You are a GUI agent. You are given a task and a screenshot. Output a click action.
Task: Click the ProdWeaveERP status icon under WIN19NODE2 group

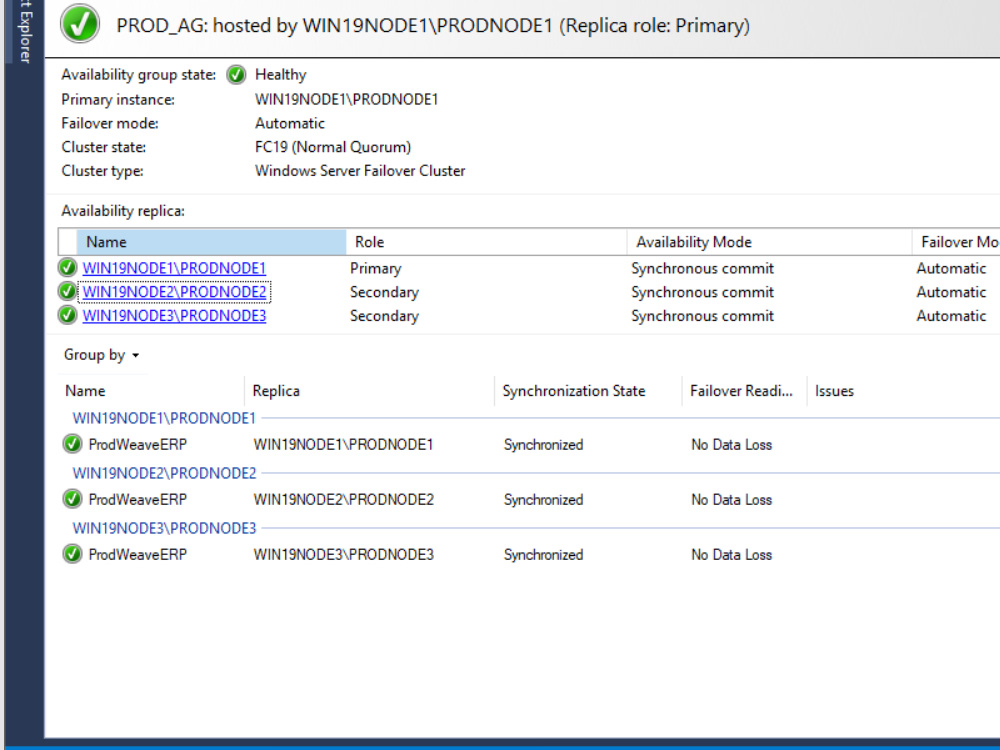point(73,499)
